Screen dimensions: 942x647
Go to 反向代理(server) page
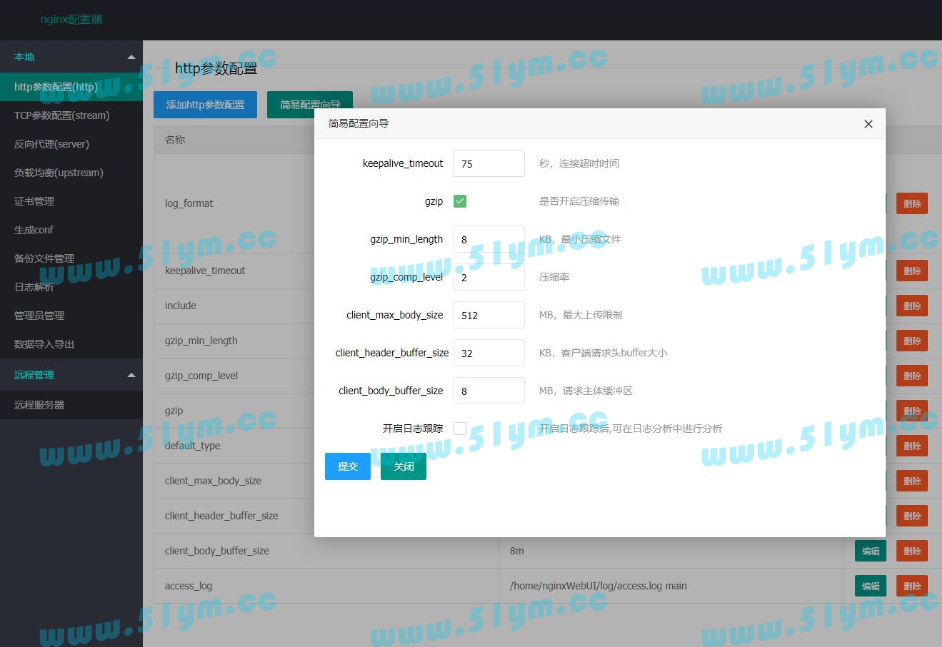(71, 144)
